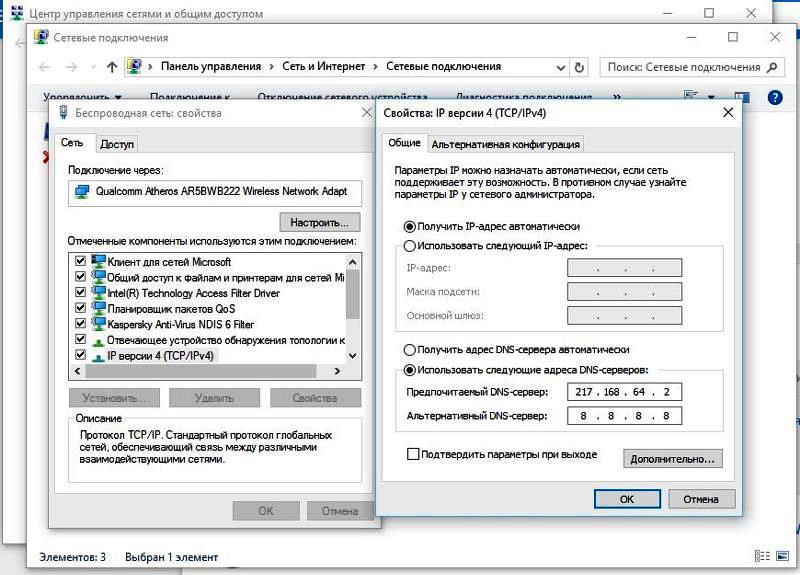The height and width of the screenshot is (575, 800).
Task: Open the address bar history dropdown
Action: (558, 67)
